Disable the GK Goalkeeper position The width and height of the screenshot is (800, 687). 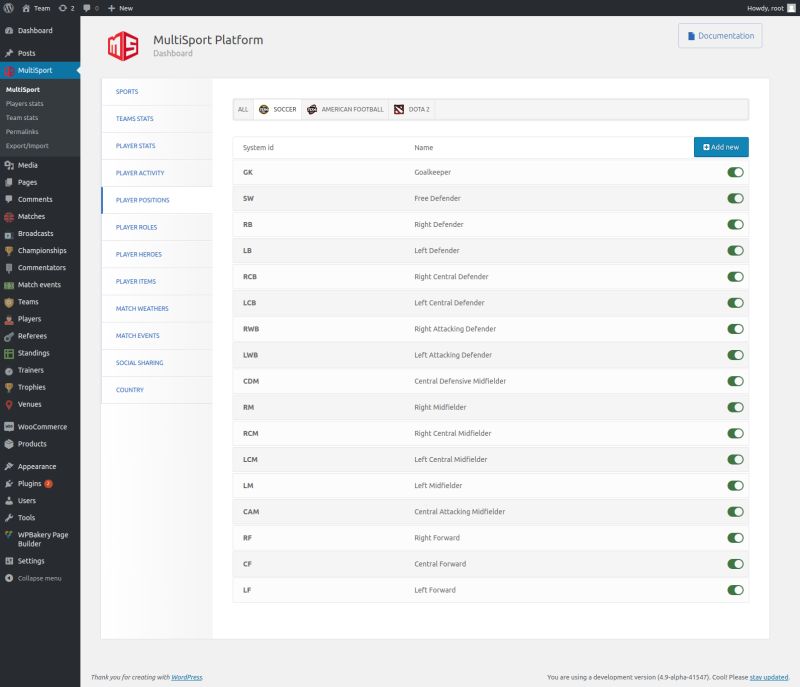point(735,172)
